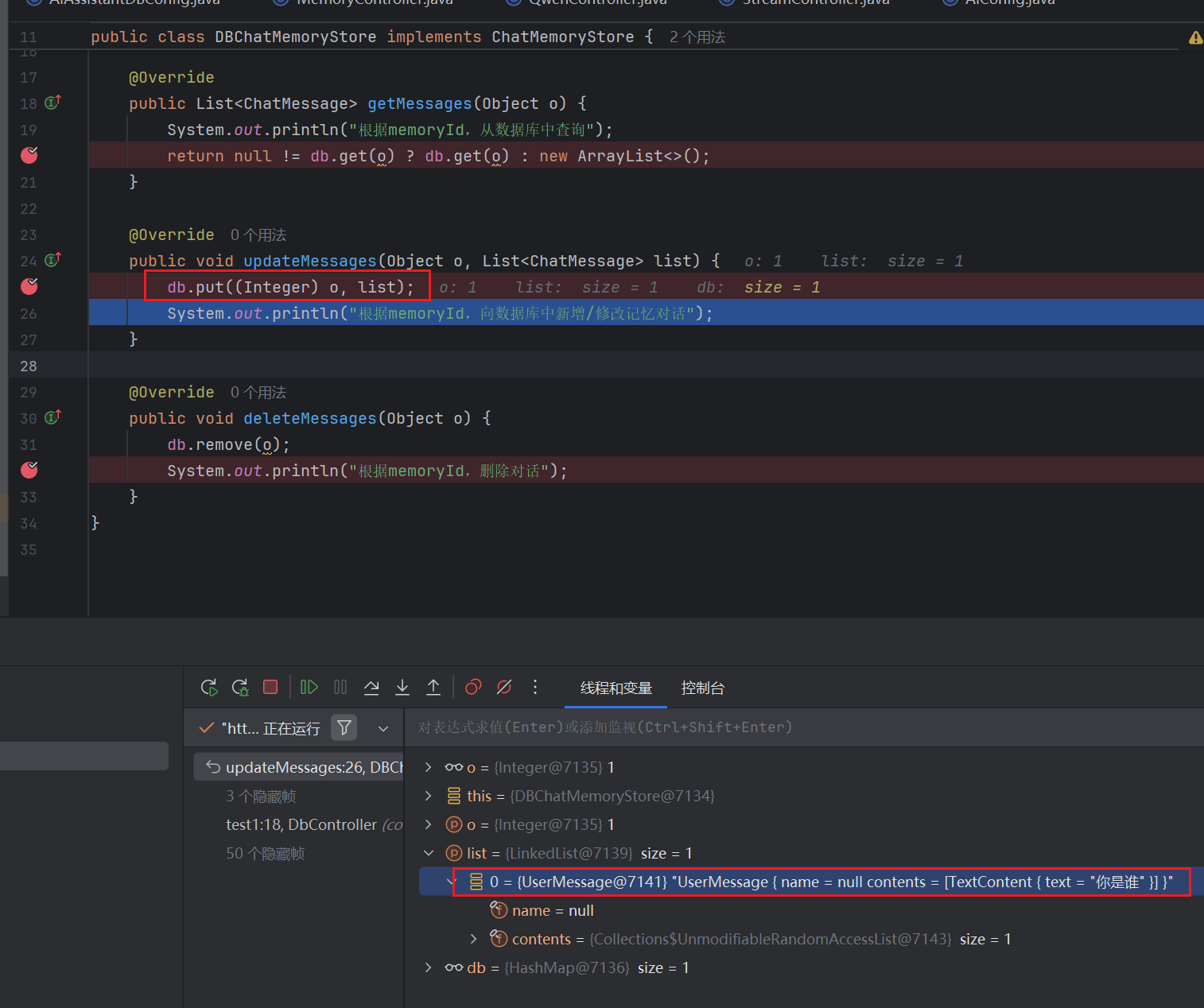Click the override gutter icon beside getMessages
The height and width of the screenshot is (1008, 1204).
pyautogui.click(x=53, y=103)
